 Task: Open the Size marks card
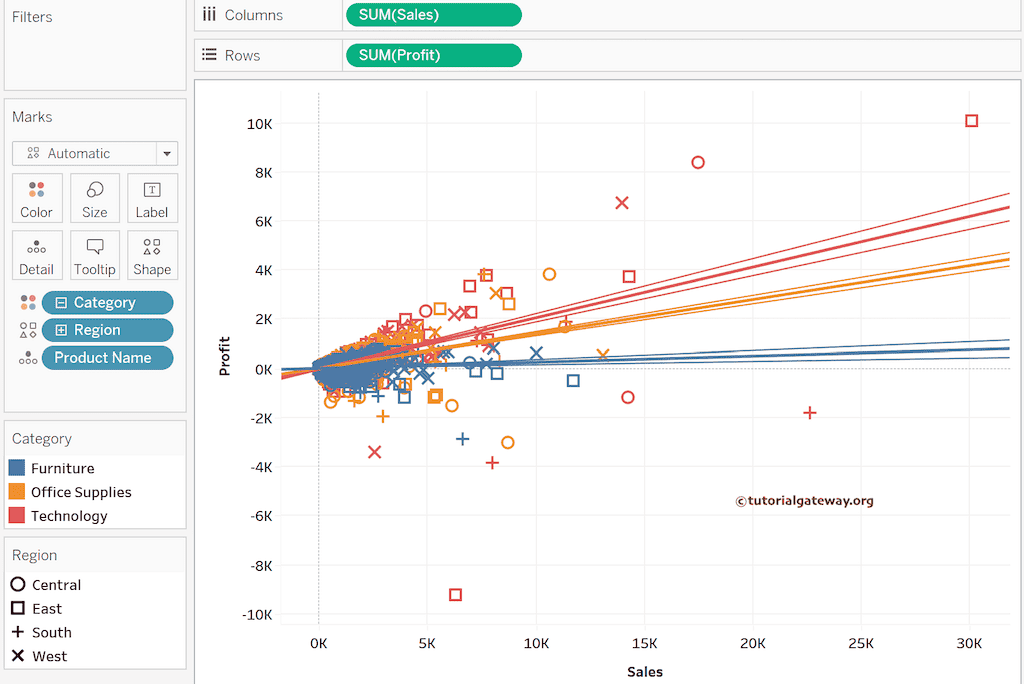[95, 198]
